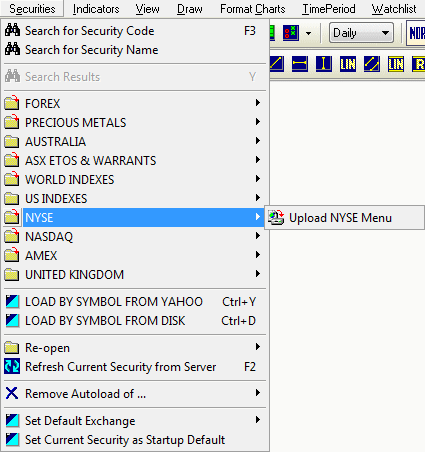Viewport: 425px width, 452px height.
Task: Expand the FOREX submenu arrow
Action: pos(257,103)
